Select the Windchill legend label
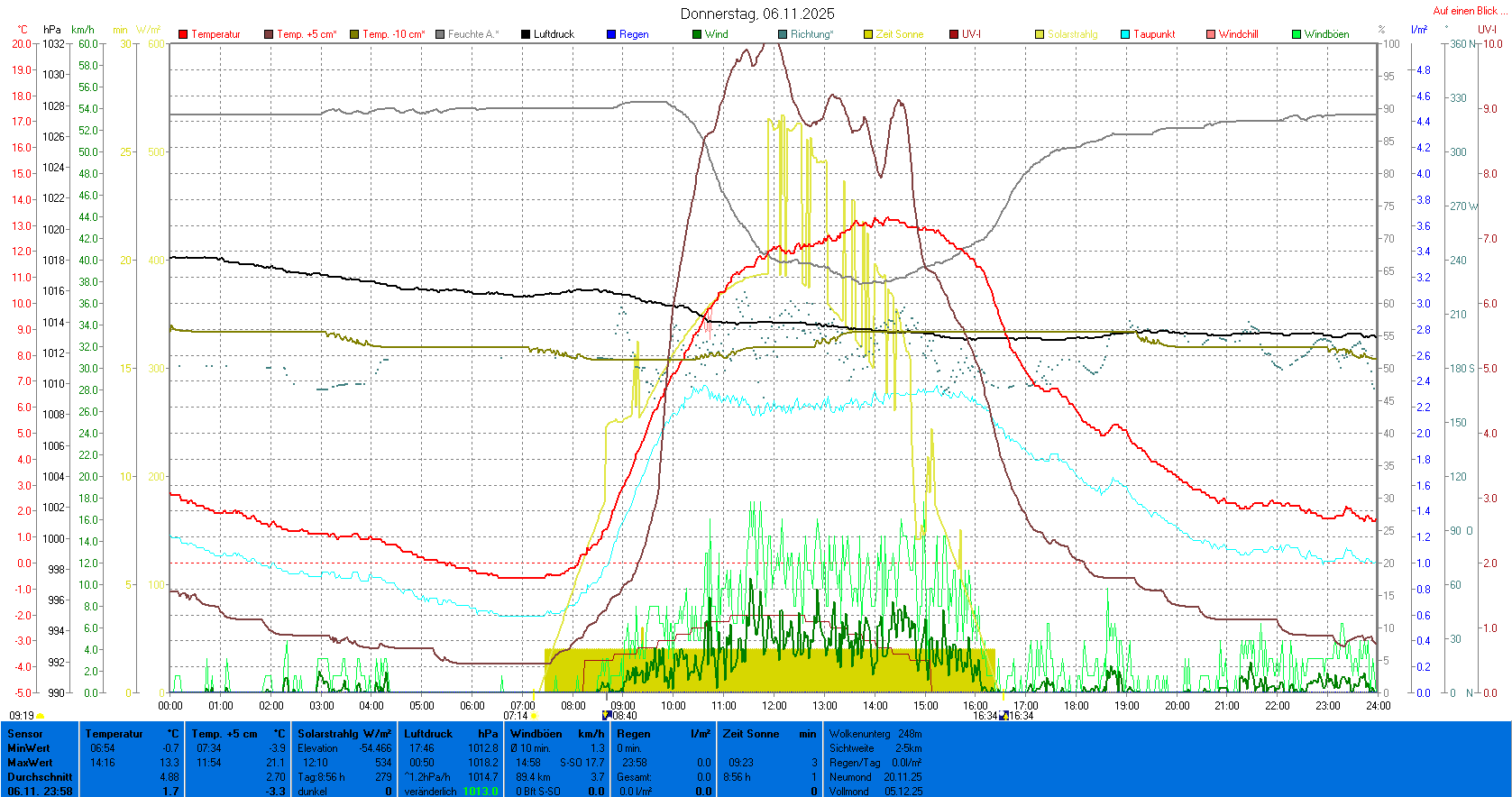The height and width of the screenshot is (797, 1512). 1238,34
